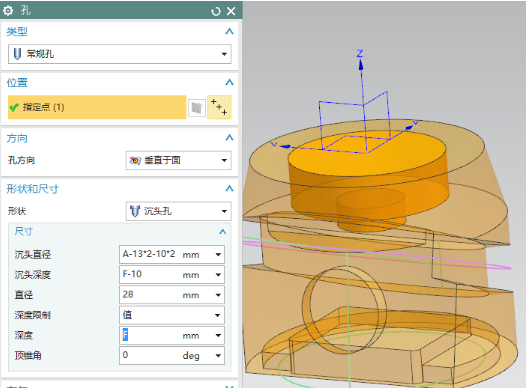526x388 pixels.
Task: Collapse the 类型 section
Action: (229, 32)
